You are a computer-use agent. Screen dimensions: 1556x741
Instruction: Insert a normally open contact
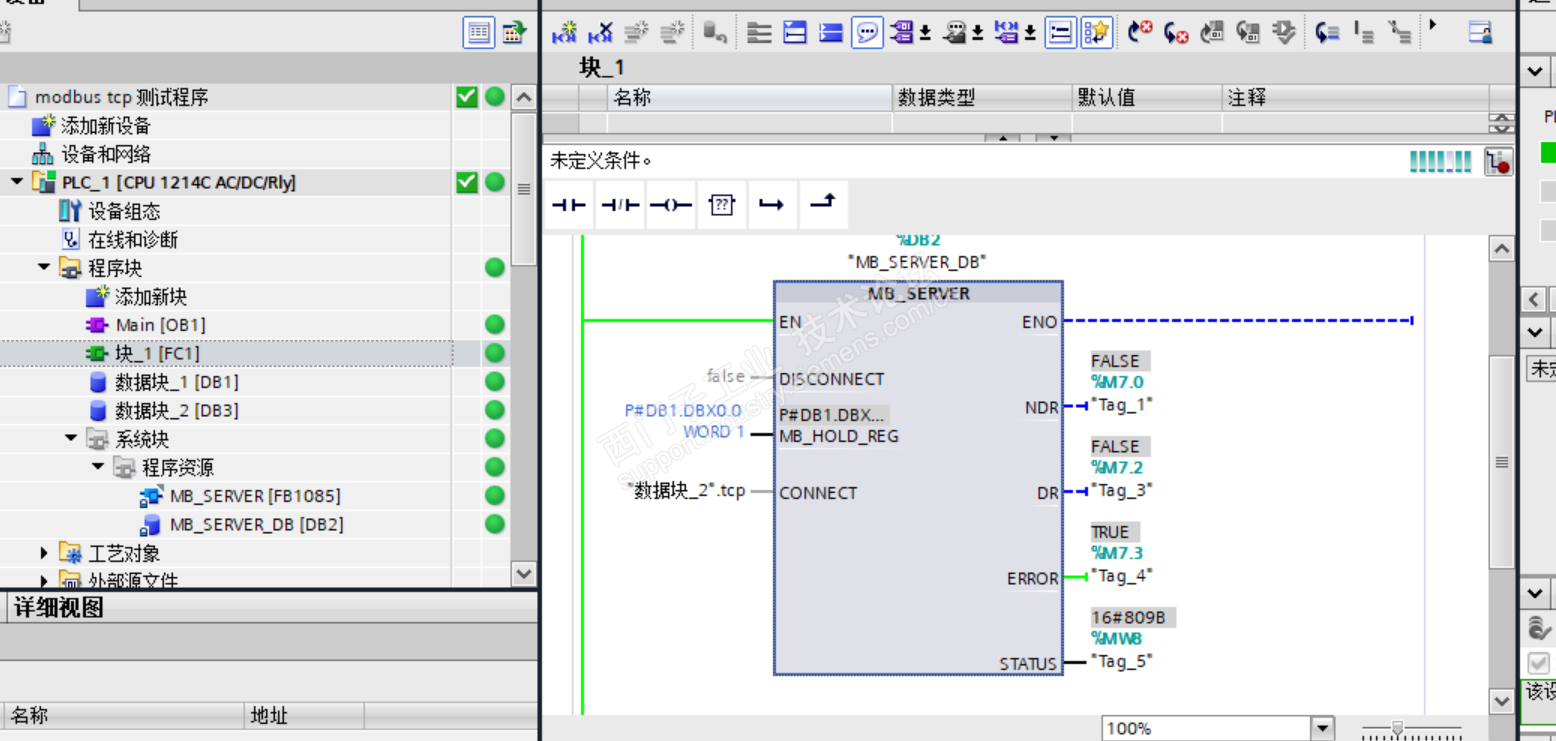pyautogui.click(x=569, y=205)
